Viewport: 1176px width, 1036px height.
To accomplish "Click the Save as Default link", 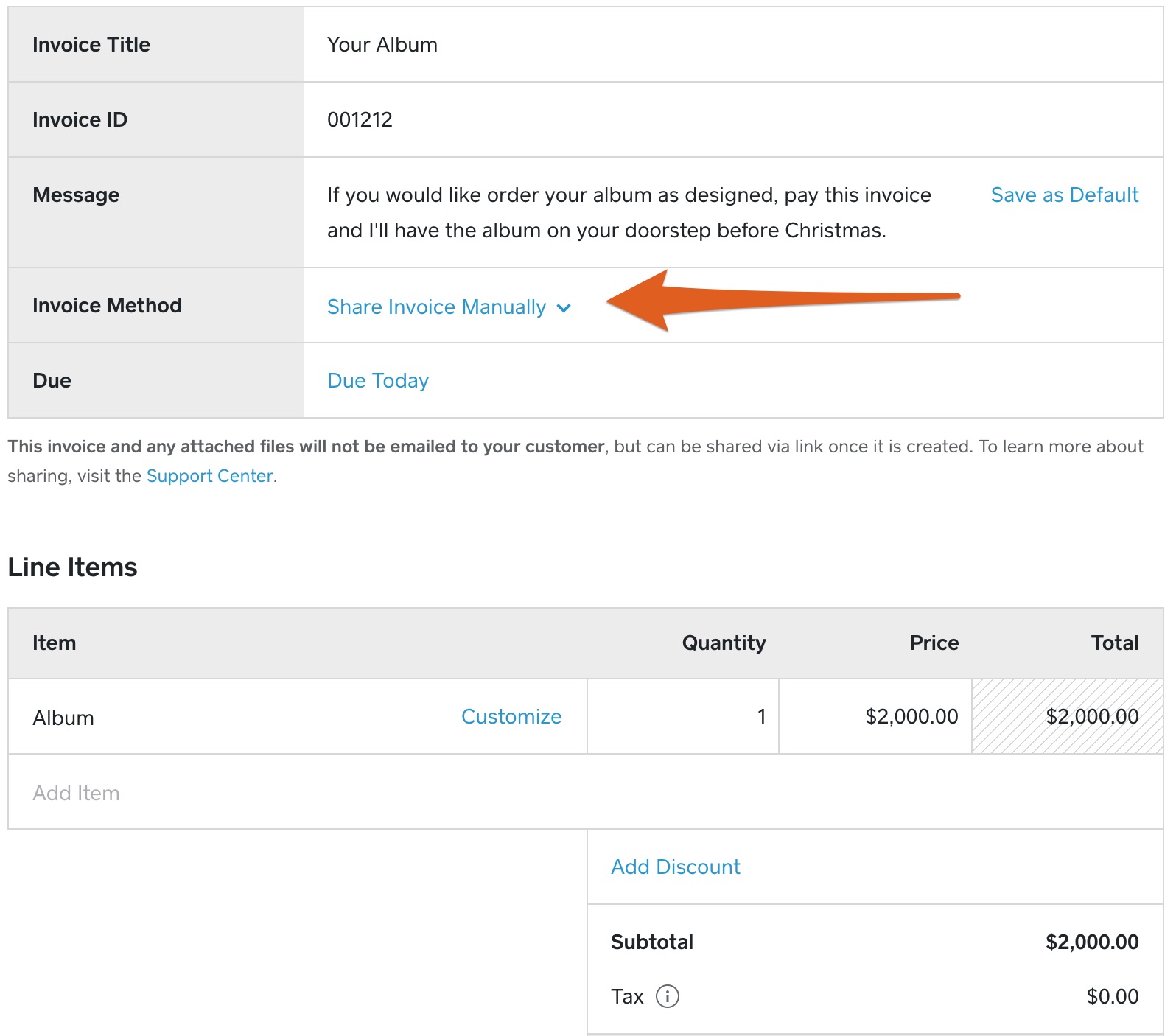I will (x=1064, y=195).
